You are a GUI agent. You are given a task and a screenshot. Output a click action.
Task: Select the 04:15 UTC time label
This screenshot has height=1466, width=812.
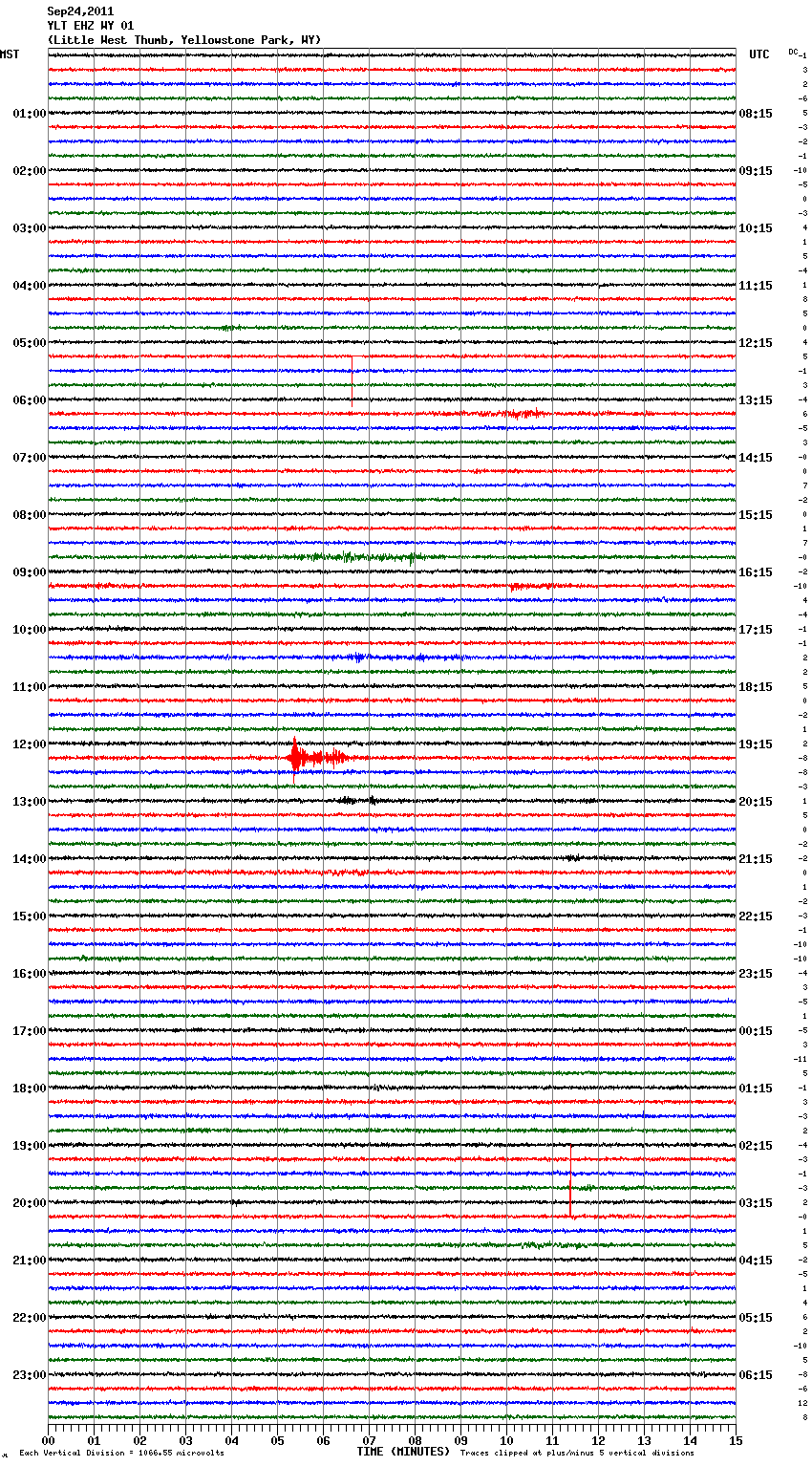pyautogui.click(x=756, y=1261)
